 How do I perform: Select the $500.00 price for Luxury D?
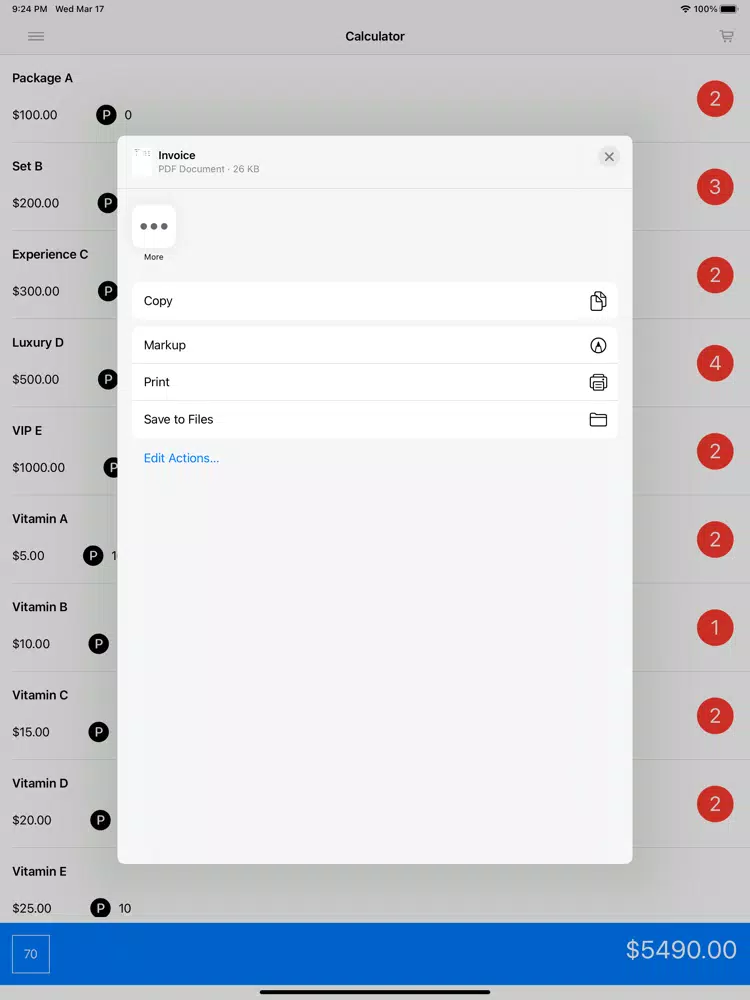[36, 379]
